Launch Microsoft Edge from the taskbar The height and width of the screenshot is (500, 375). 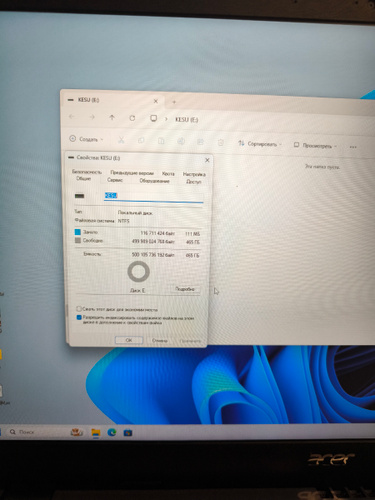[112, 432]
